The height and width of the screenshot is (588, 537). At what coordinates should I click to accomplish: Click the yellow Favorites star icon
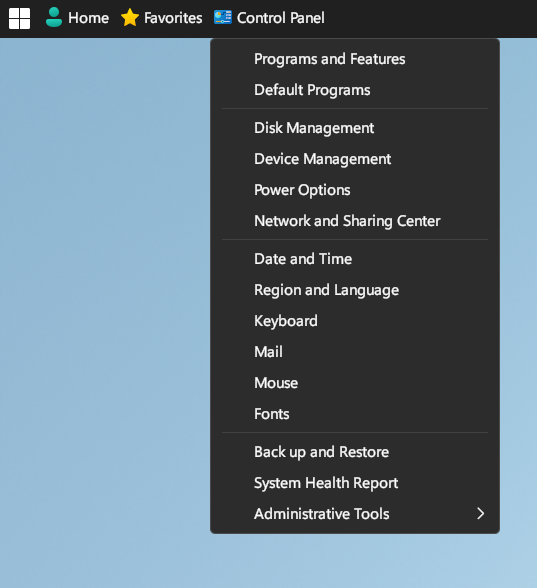[x=130, y=18]
